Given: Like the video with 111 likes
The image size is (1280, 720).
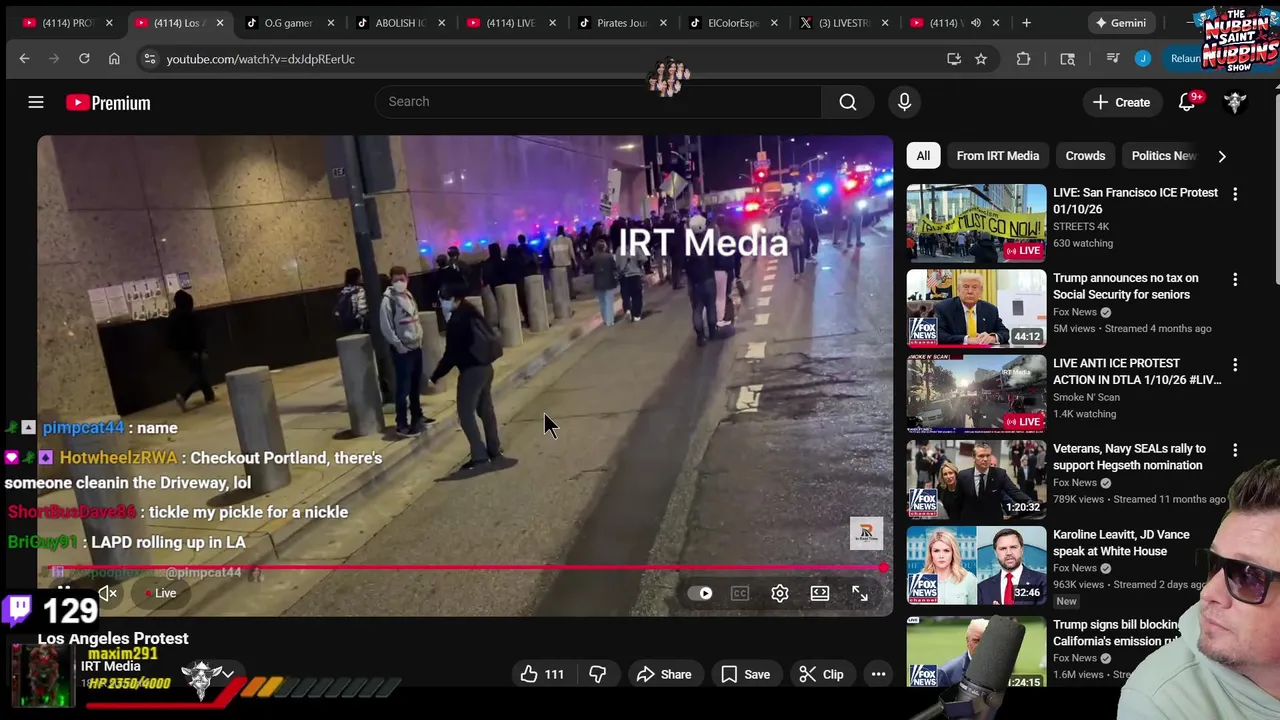Looking at the screenshot, I should click(x=542, y=674).
